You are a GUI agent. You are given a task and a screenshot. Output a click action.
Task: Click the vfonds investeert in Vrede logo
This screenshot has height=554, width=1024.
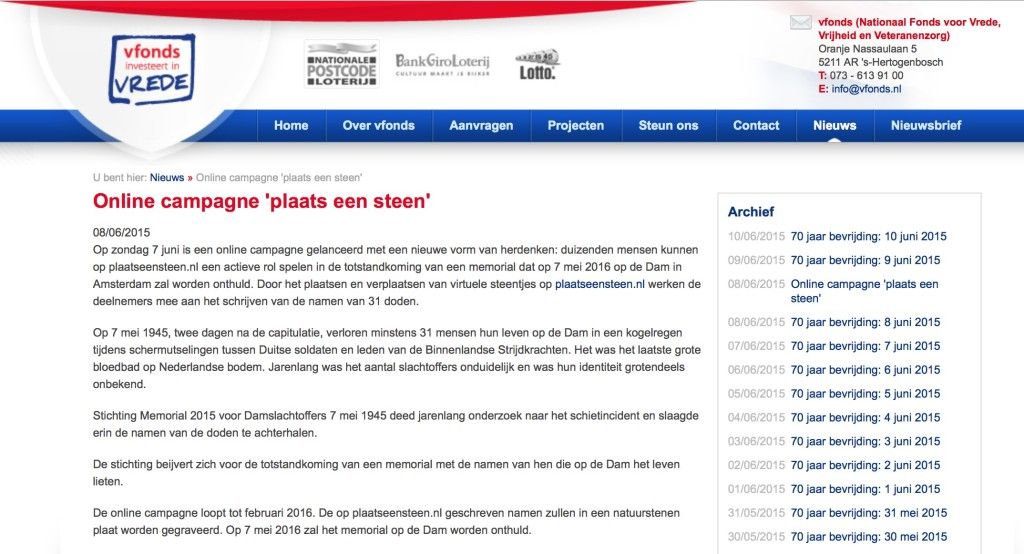[x=152, y=69]
